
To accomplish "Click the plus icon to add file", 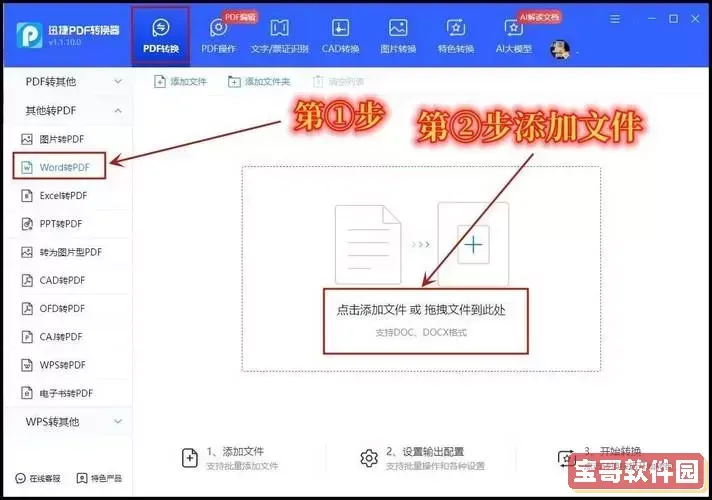I will click(x=472, y=243).
